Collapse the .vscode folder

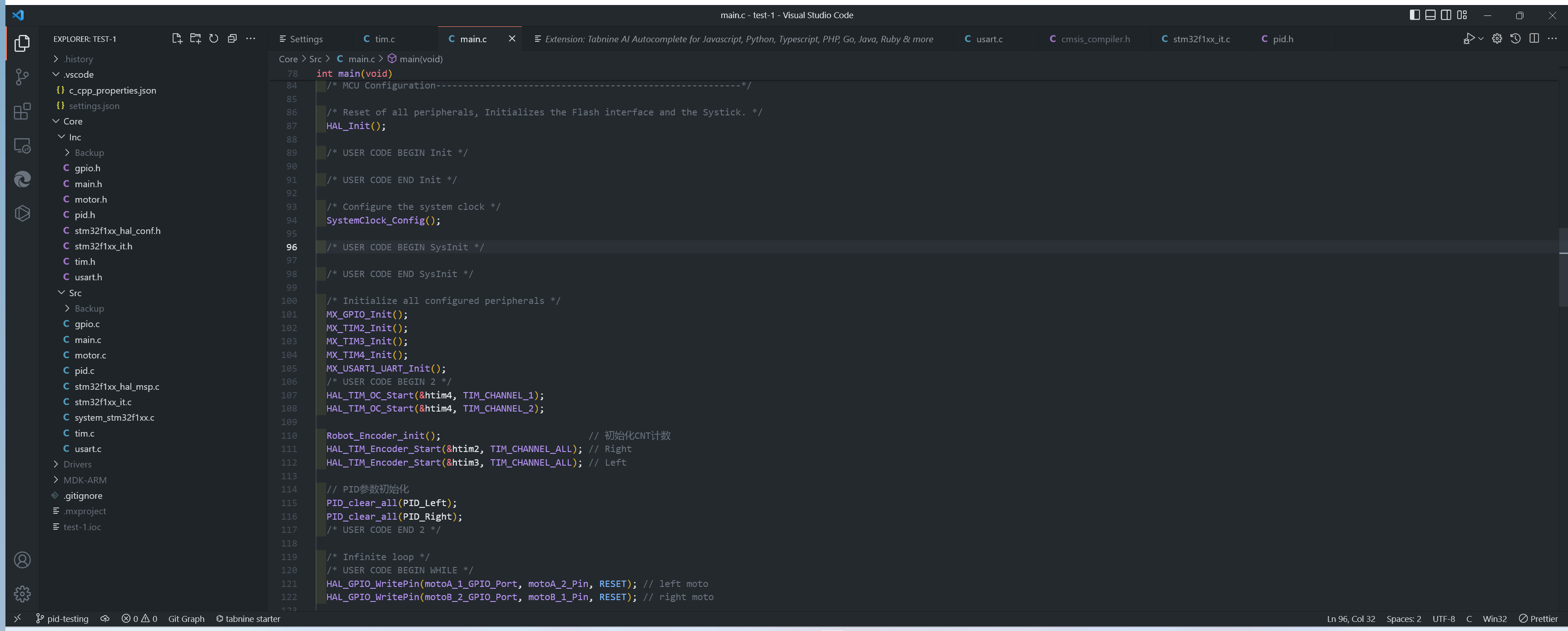pos(154,74)
